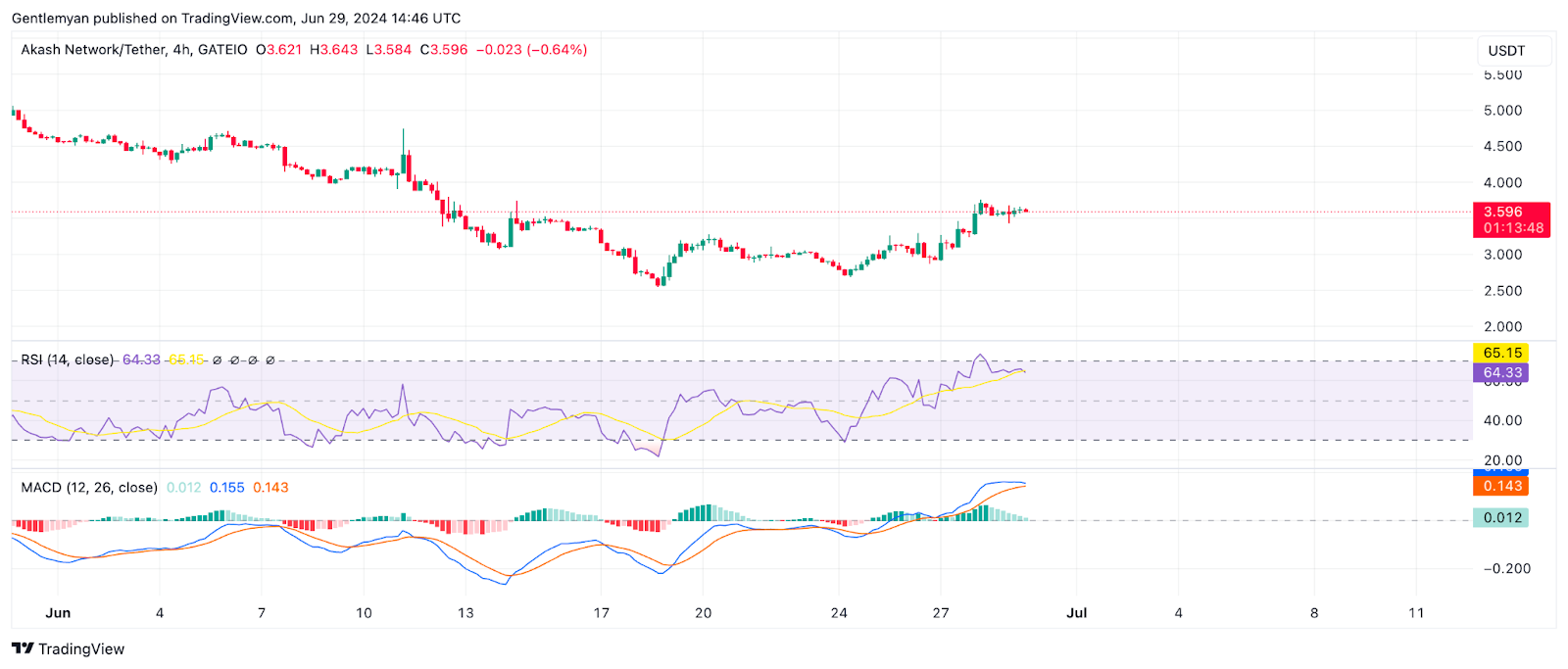Image resolution: width=1568 pixels, height=669 pixels.
Task: Click the 5.000 price scale level
Action: point(1502,111)
